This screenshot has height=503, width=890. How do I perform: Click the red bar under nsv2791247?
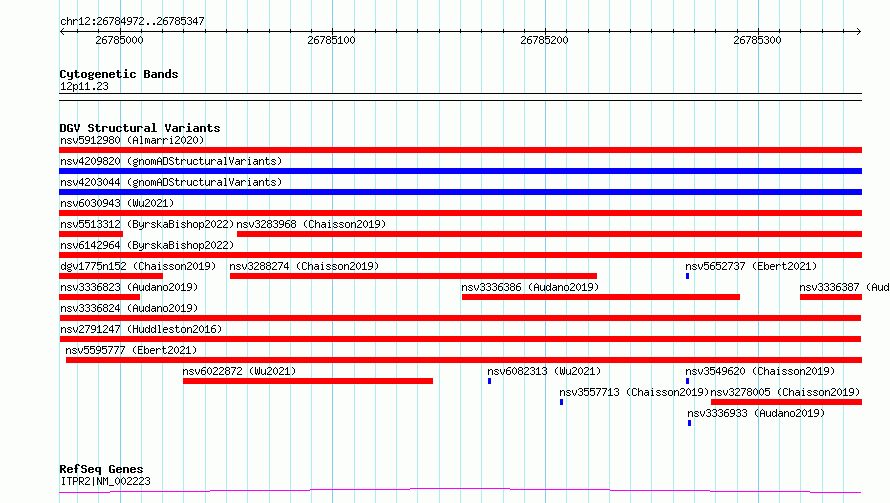(460, 339)
